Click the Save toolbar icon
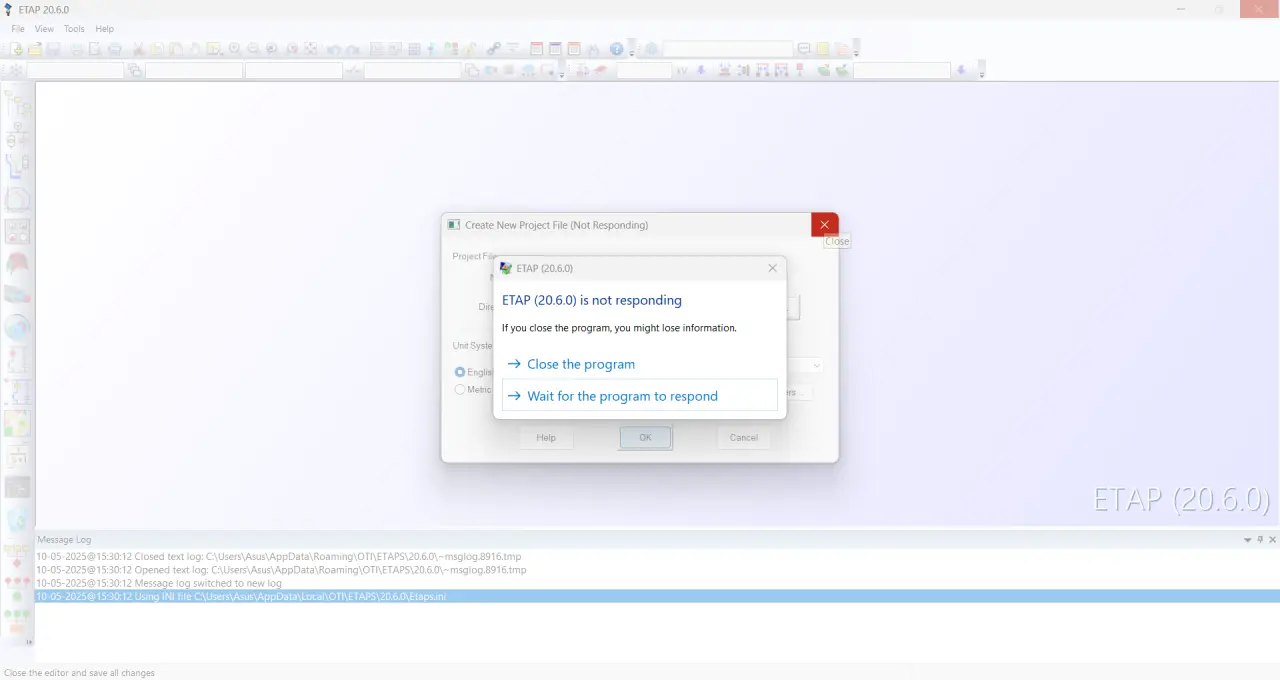 [53, 49]
